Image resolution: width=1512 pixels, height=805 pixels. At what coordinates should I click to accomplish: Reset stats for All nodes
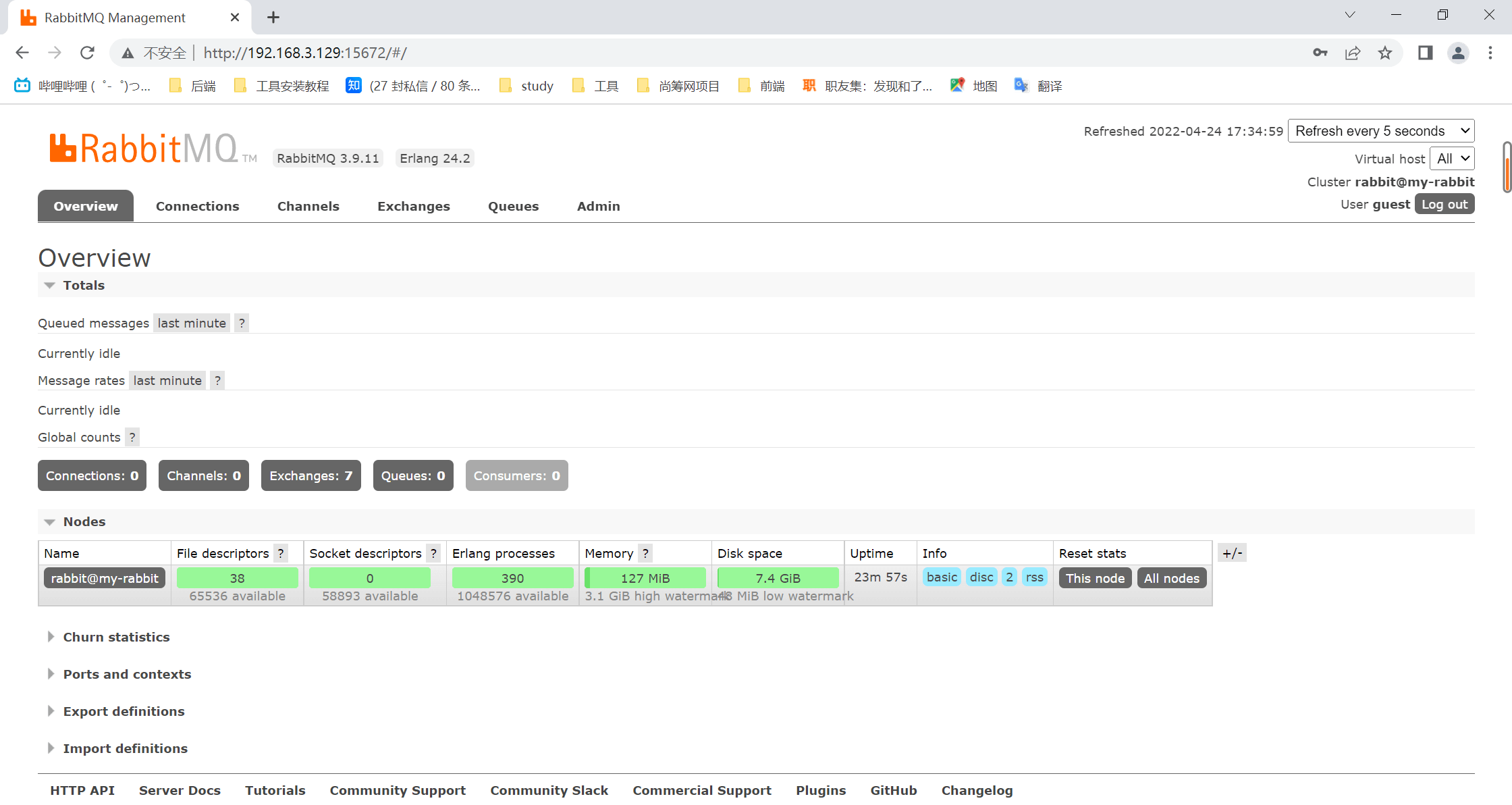click(1172, 578)
